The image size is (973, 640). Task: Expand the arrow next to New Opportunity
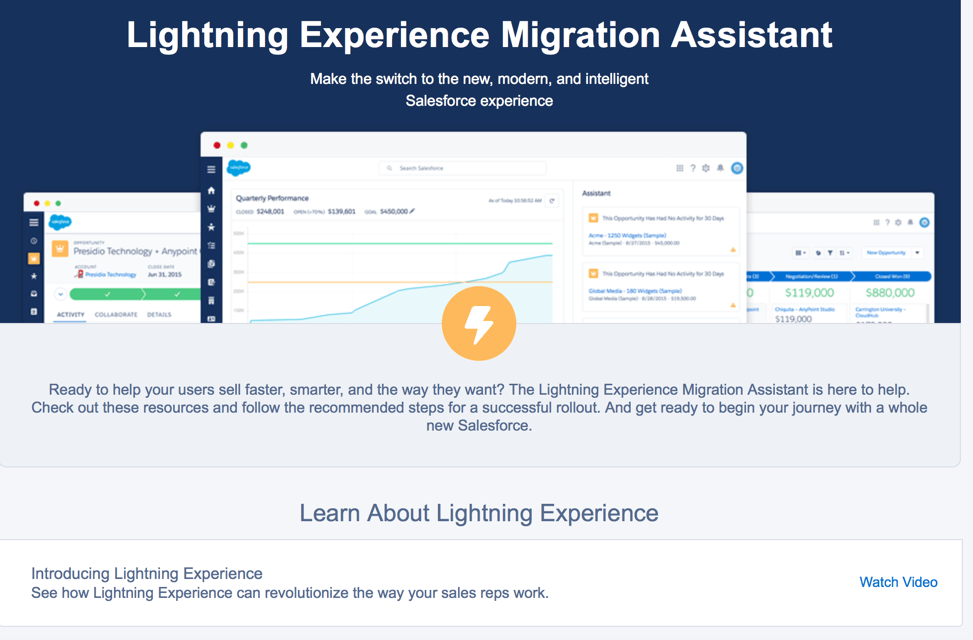pyautogui.click(x=916, y=254)
